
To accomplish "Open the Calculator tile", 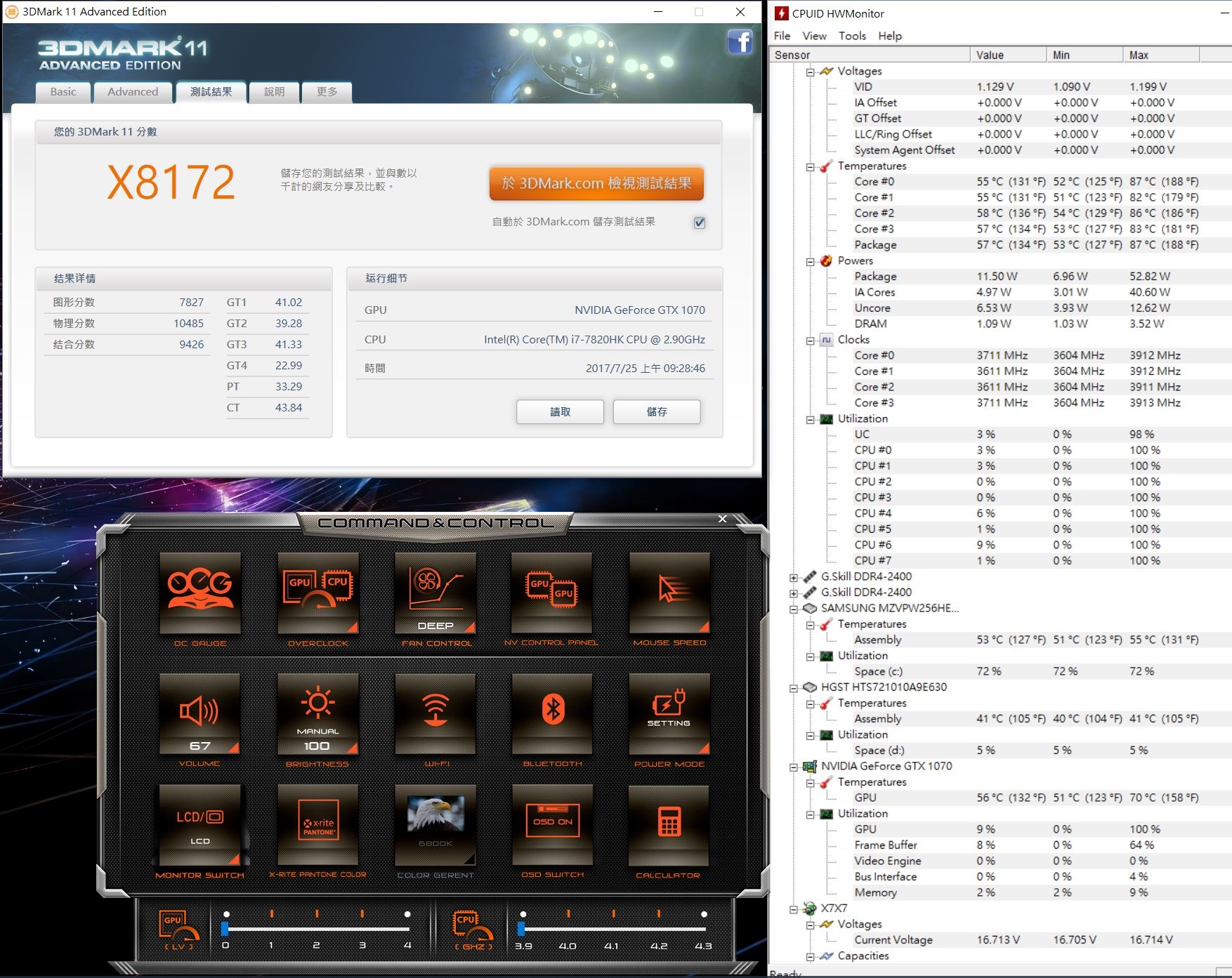I will pos(669,826).
